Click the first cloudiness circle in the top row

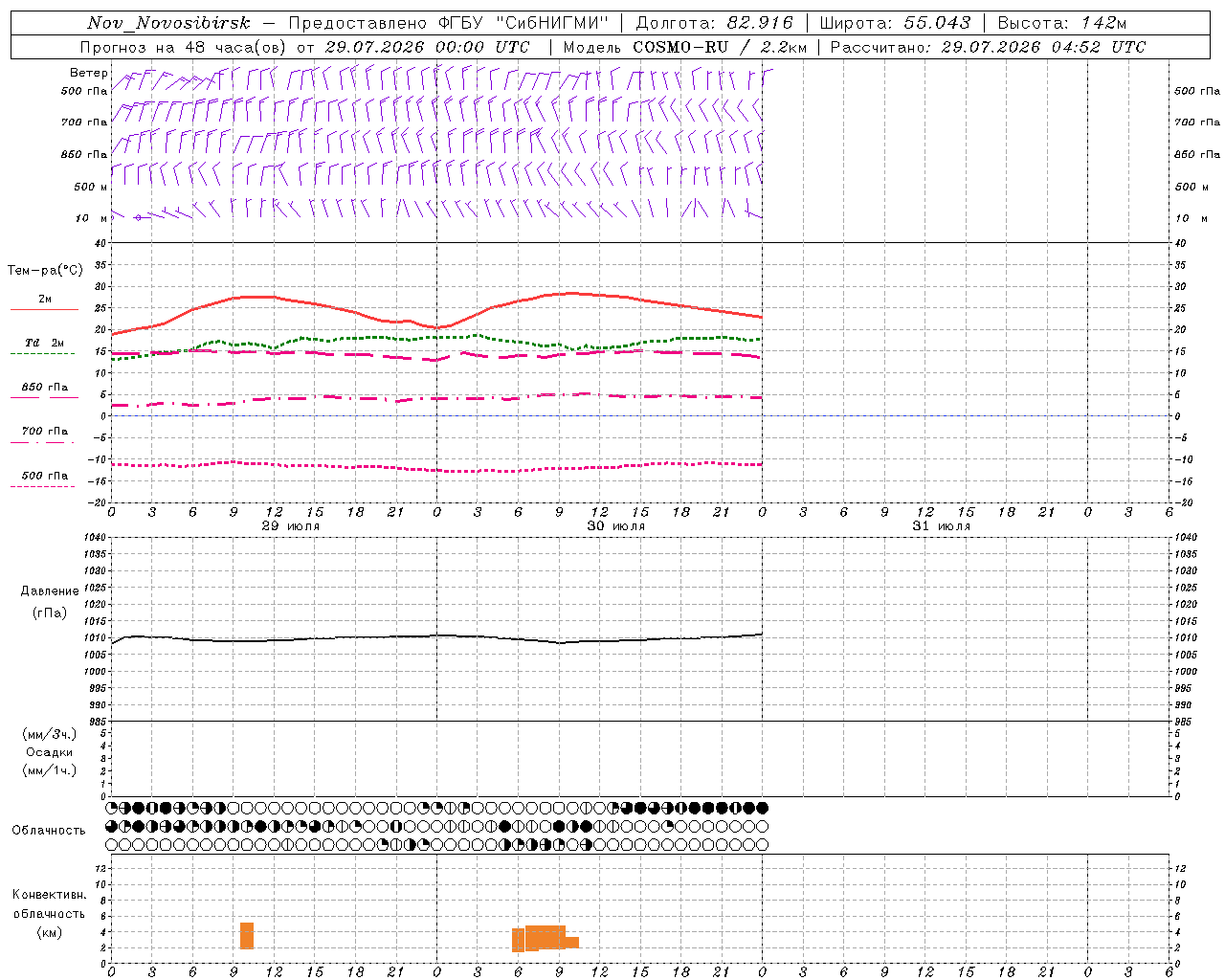point(111,808)
